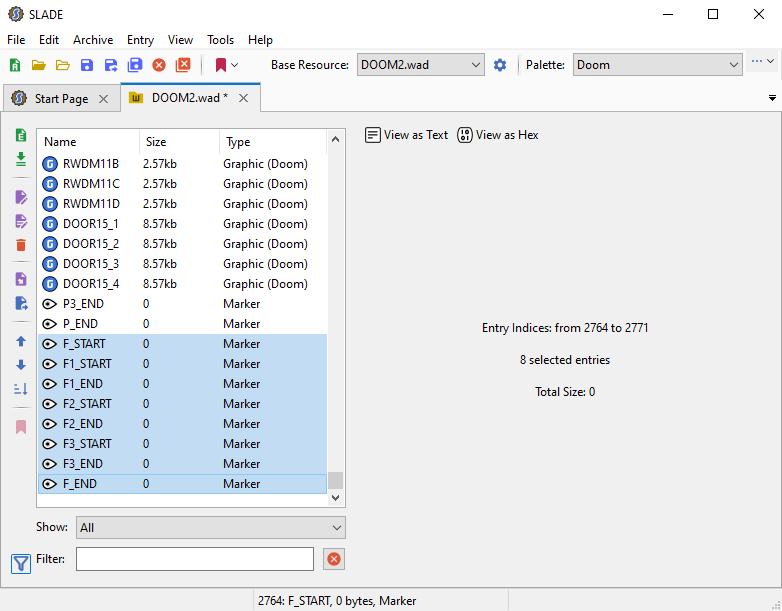Viewport: 782px width, 611px height.
Task: Open the Show category dropdown
Action: point(210,527)
